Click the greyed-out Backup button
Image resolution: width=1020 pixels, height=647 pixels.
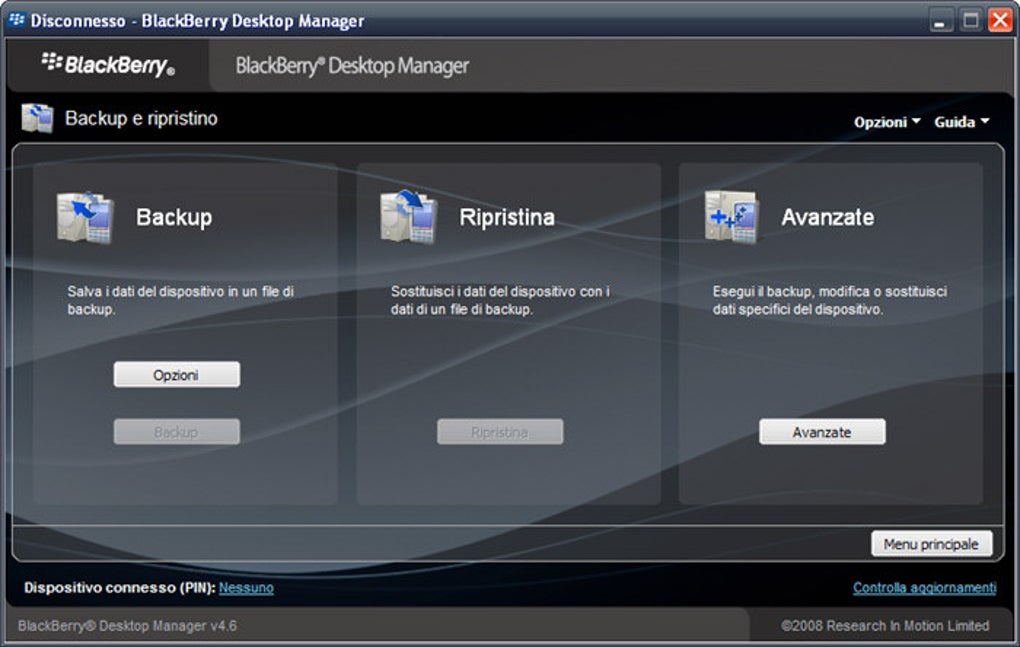pos(176,432)
